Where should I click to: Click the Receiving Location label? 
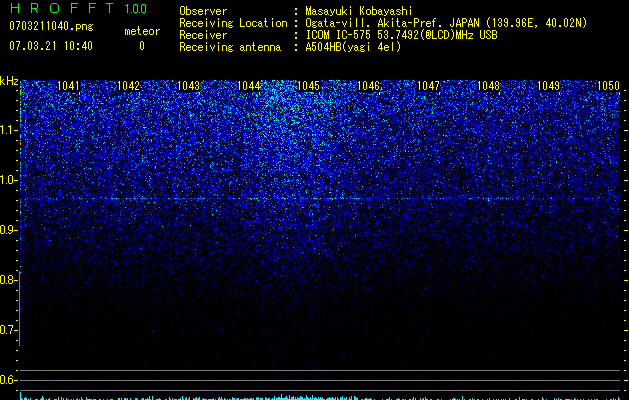point(233,23)
